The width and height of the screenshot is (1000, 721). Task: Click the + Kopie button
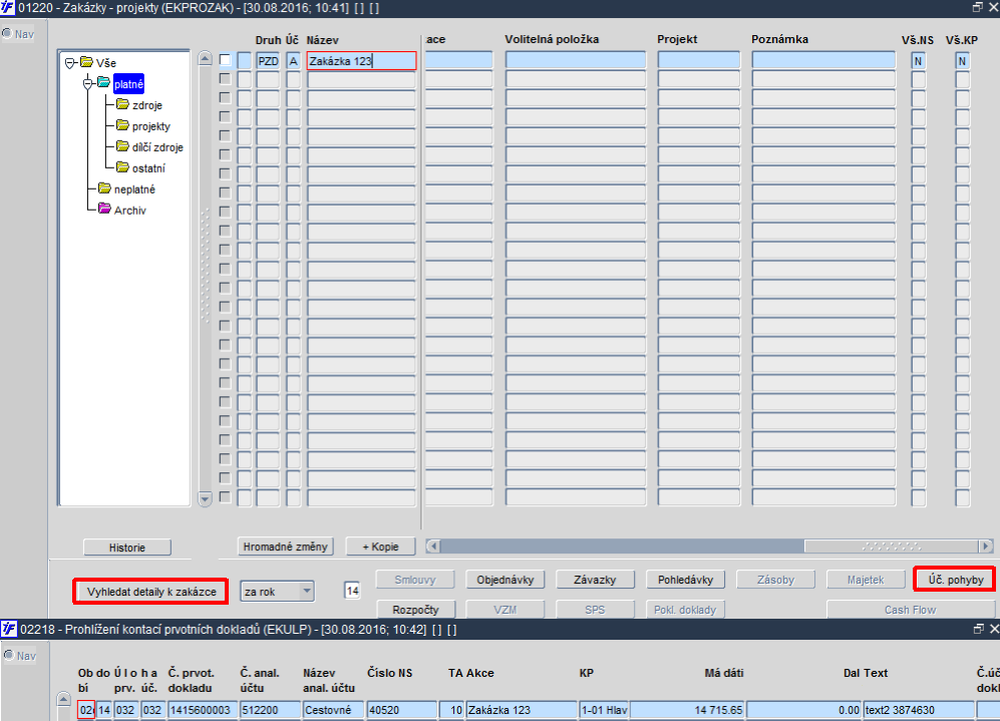click(381, 546)
